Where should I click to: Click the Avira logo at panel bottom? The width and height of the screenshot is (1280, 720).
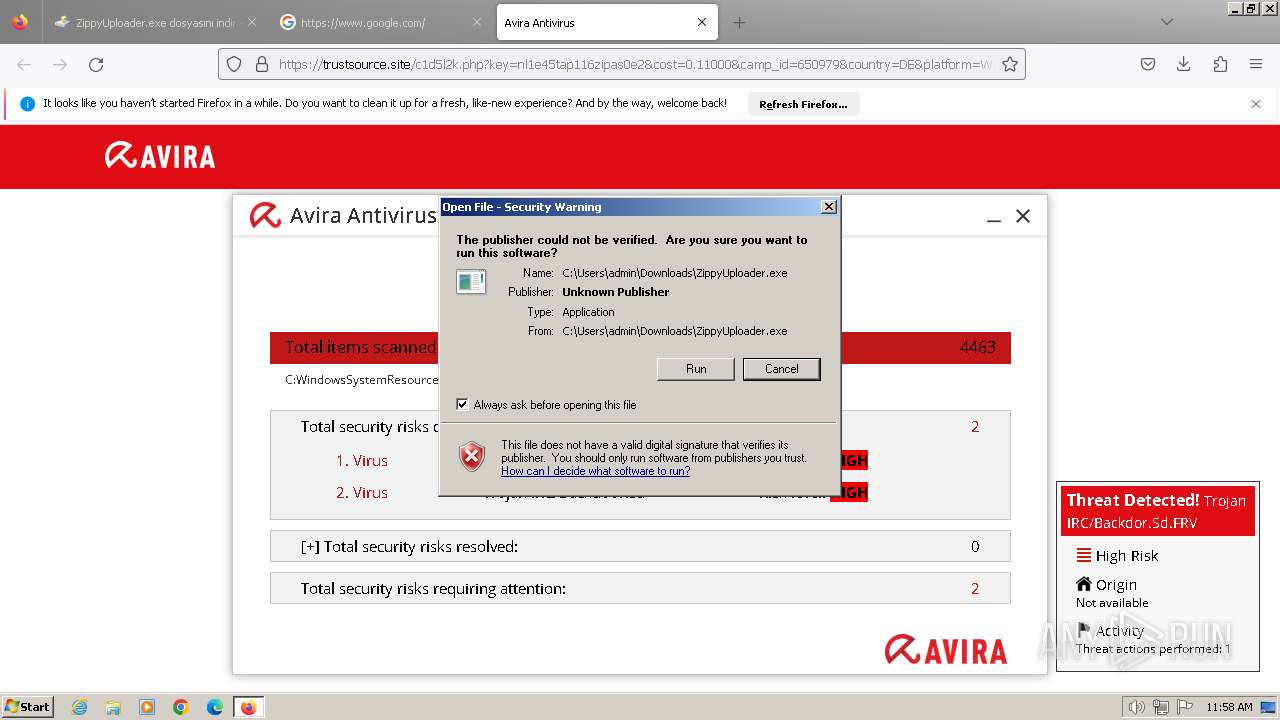click(946, 650)
